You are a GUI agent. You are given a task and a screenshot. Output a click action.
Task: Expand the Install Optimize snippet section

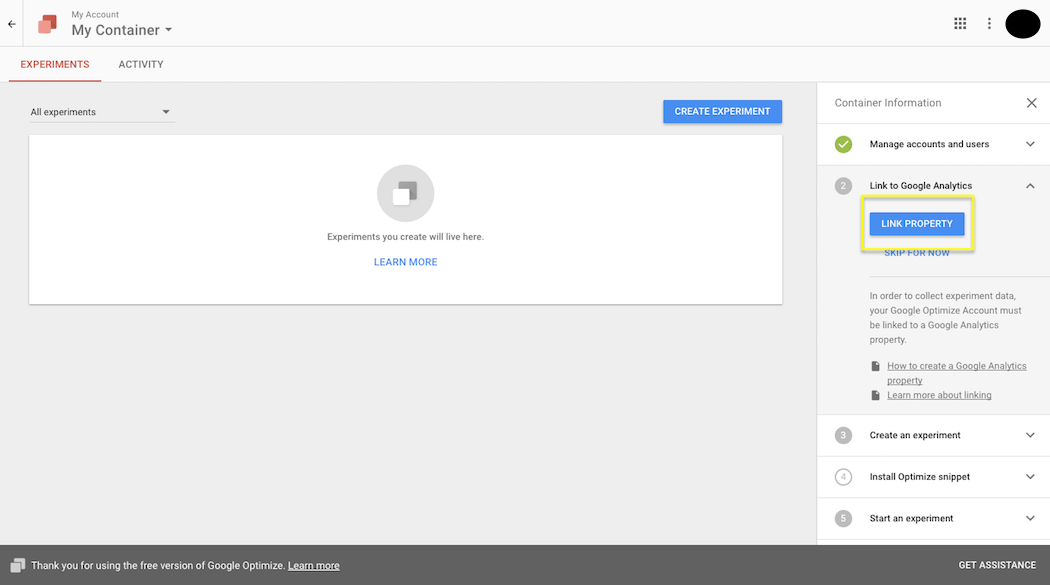tap(1030, 477)
